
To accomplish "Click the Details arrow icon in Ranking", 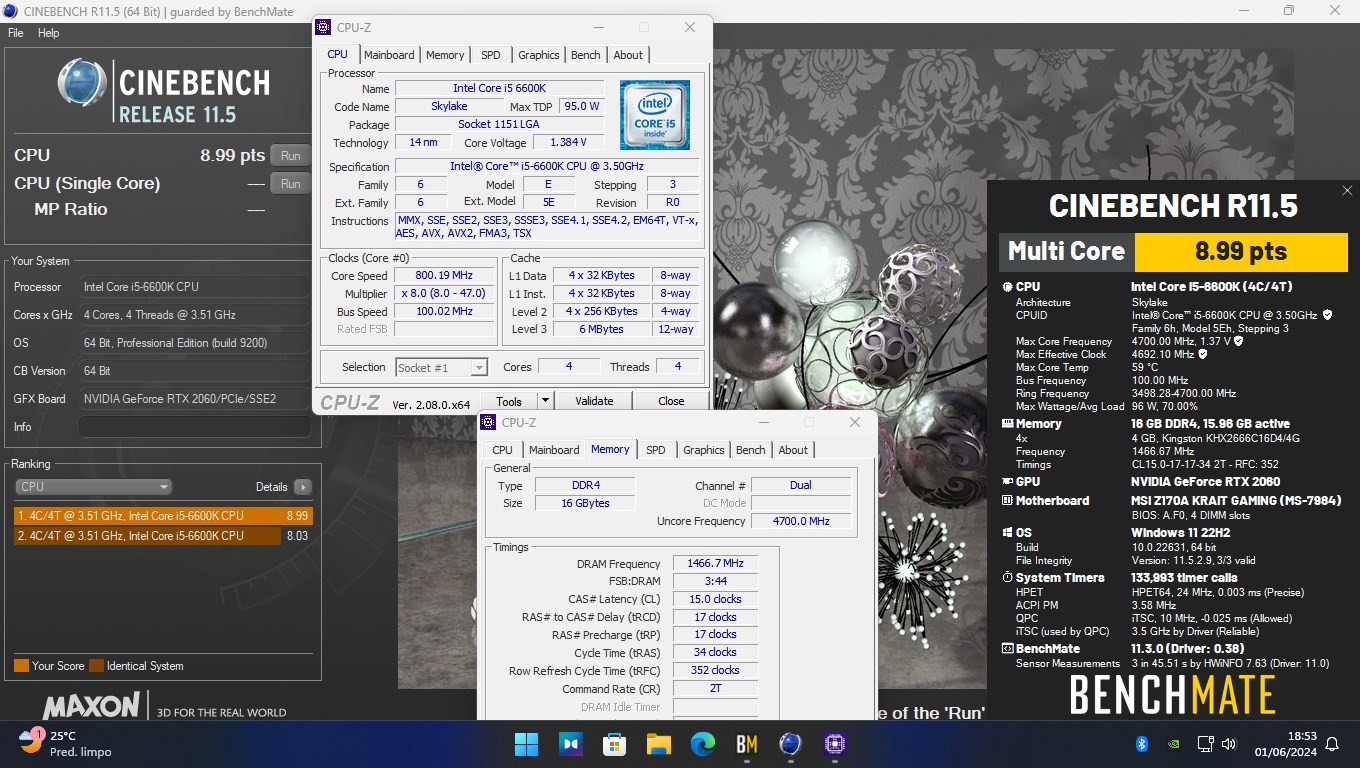I will point(302,487).
